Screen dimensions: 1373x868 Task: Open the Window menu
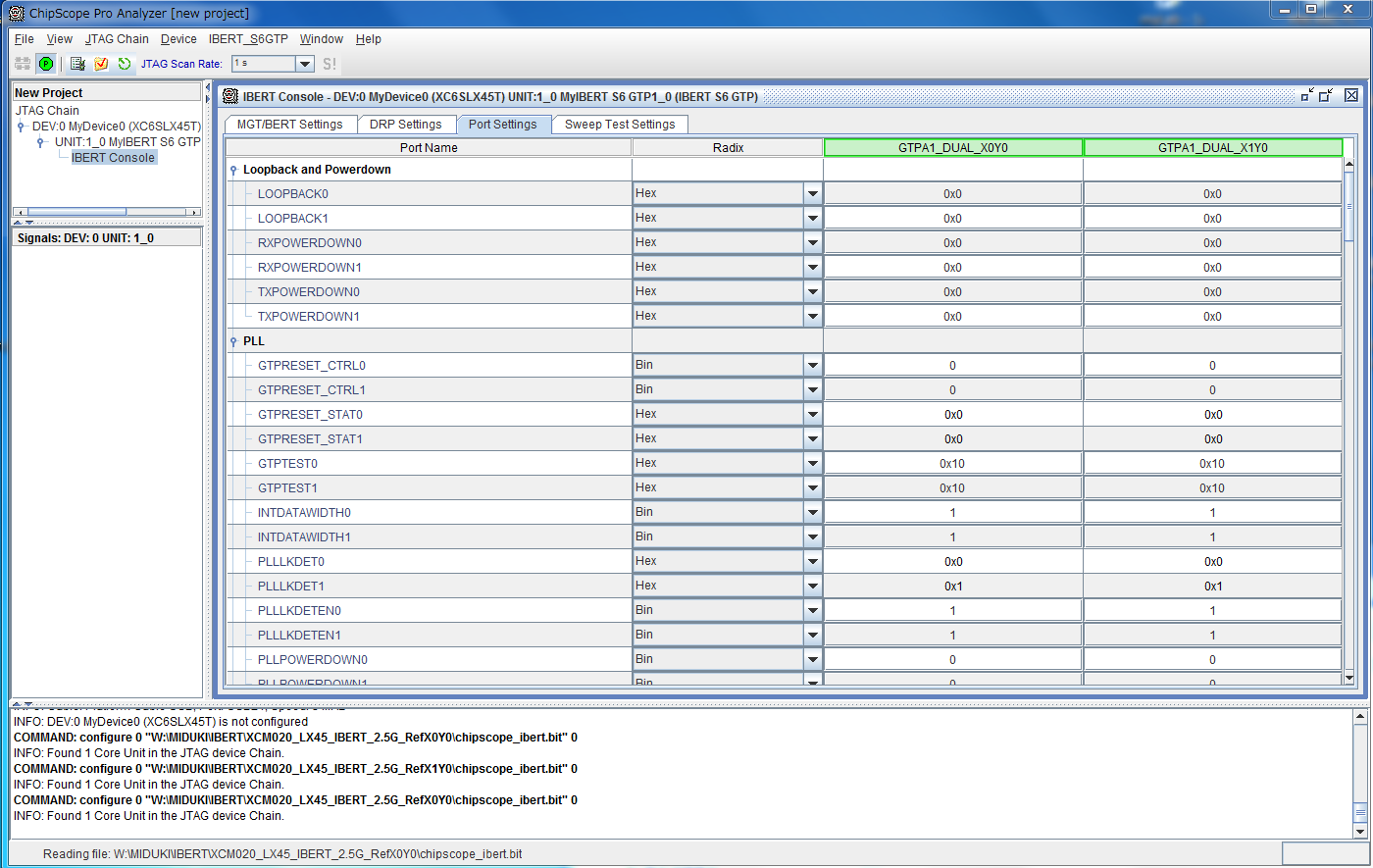[322, 39]
